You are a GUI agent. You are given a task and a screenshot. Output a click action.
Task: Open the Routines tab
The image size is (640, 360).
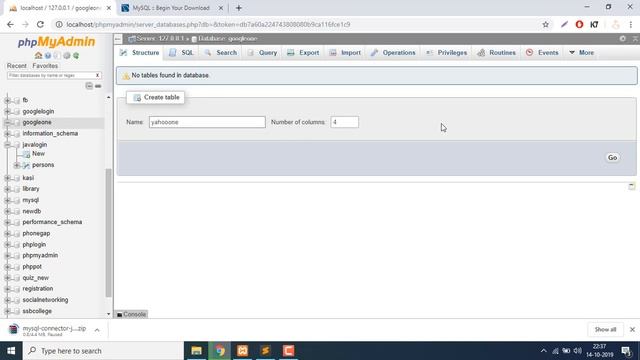coord(497,53)
